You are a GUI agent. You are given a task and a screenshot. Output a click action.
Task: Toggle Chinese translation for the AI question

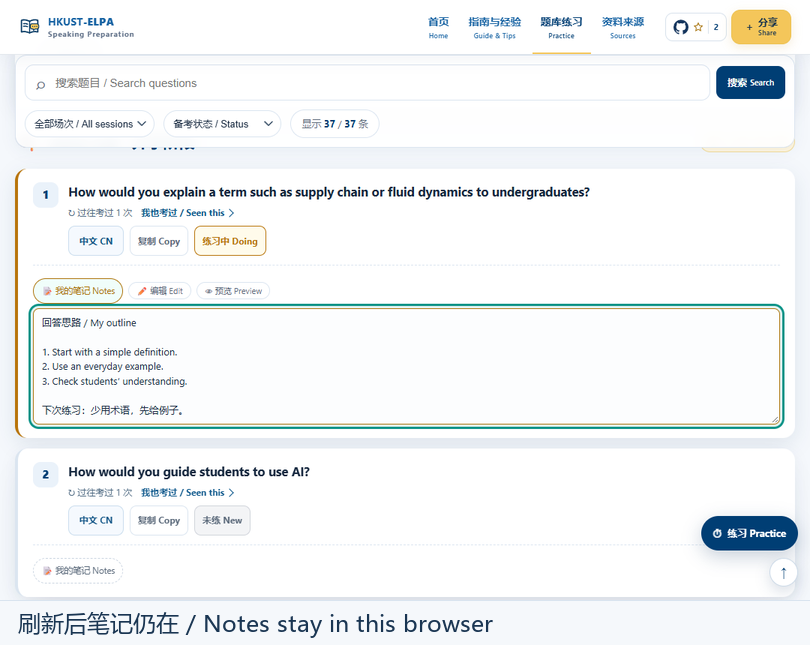96,521
